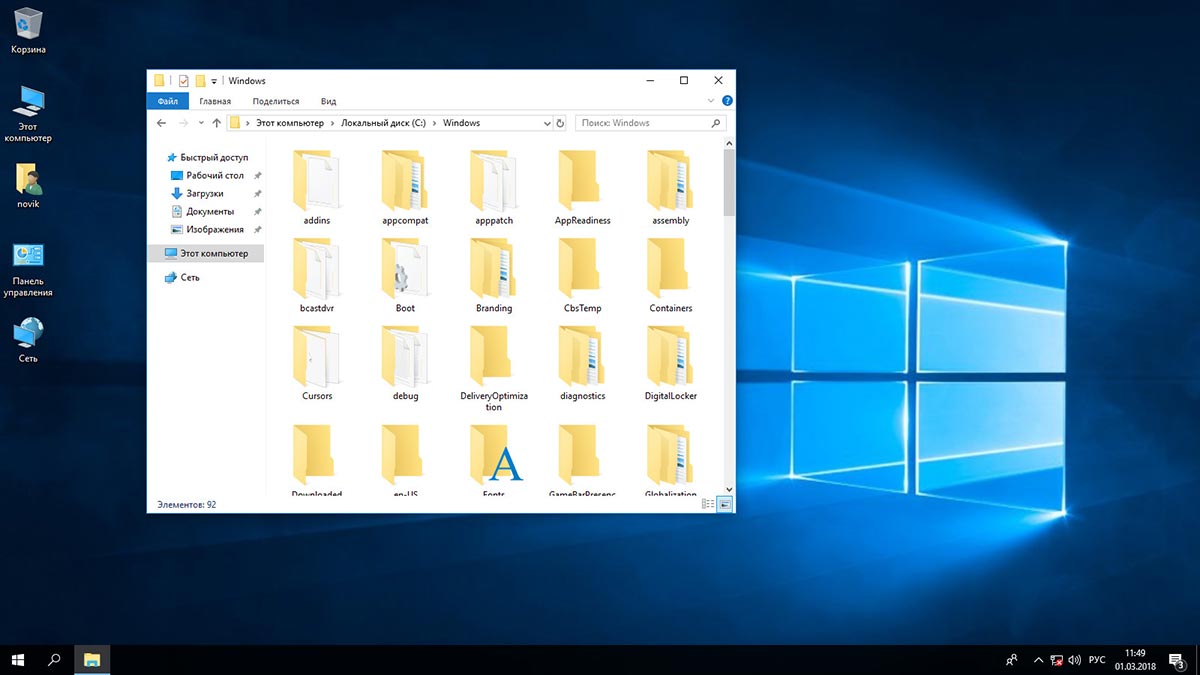Open recent locations dropdown arrow
This screenshot has height=675, width=1200.
[201, 123]
